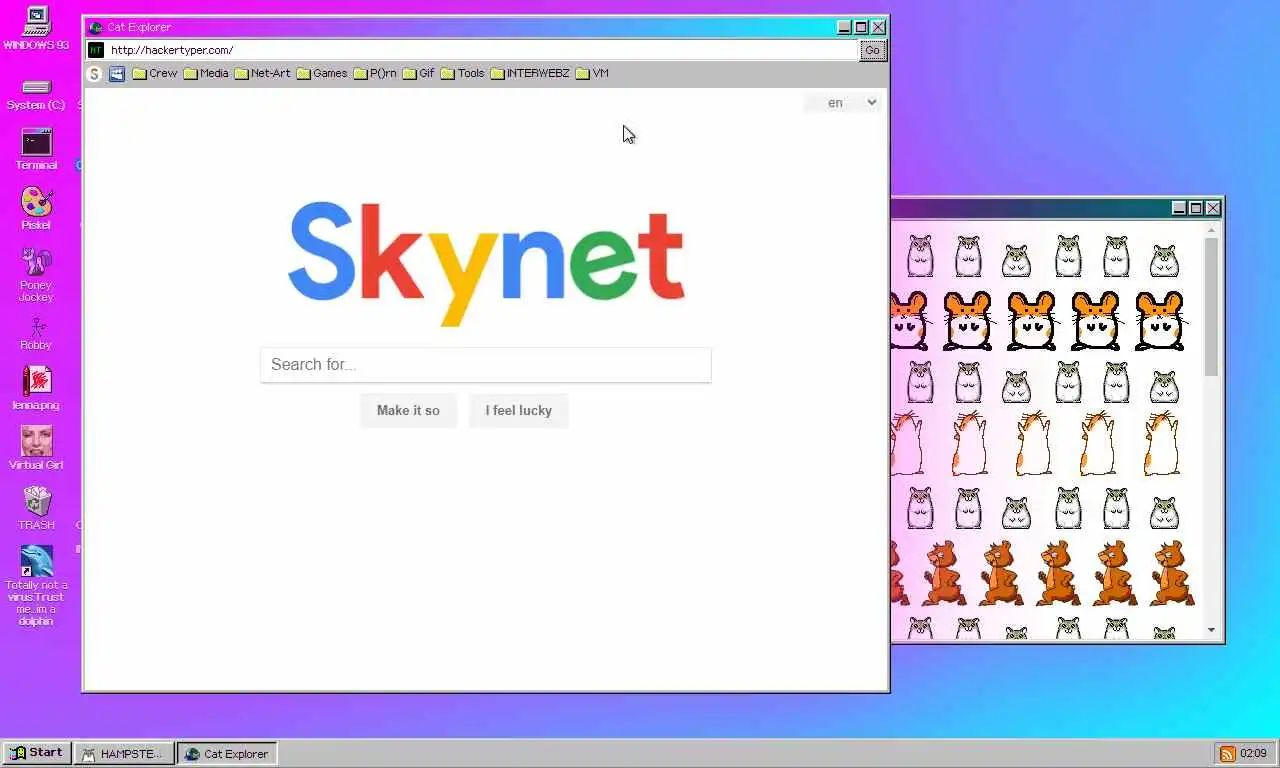The width and height of the screenshot is (1280, 768).
Task: Minimize the hamster window
Action: pyautogui.click(x=1179, y=208)
